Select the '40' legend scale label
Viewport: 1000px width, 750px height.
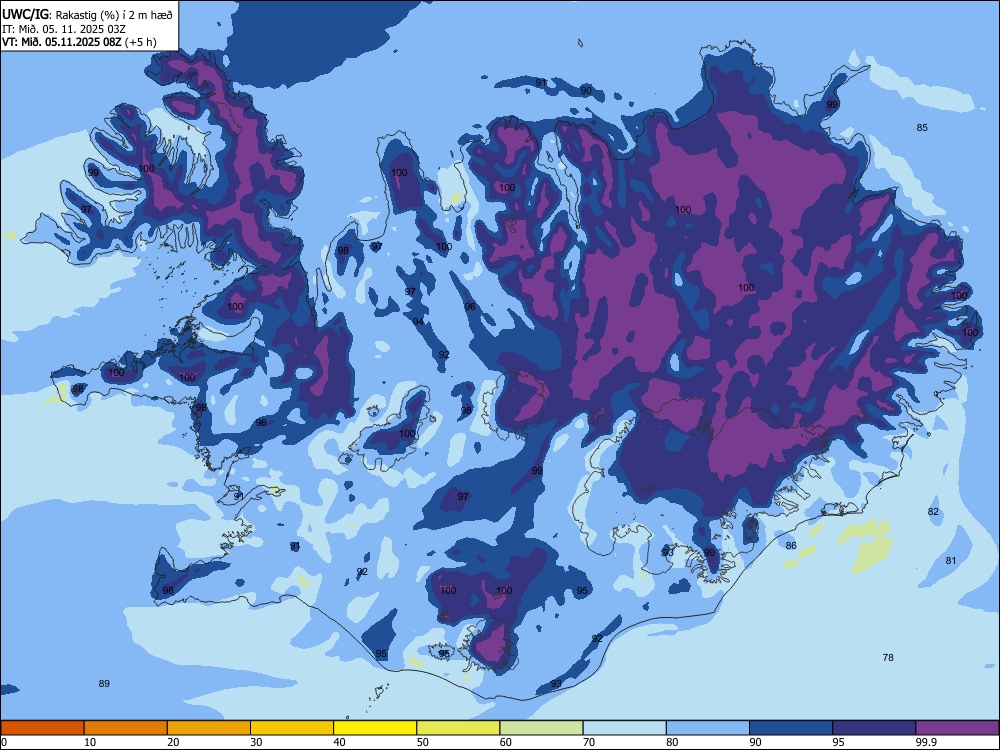coord(339,742)
